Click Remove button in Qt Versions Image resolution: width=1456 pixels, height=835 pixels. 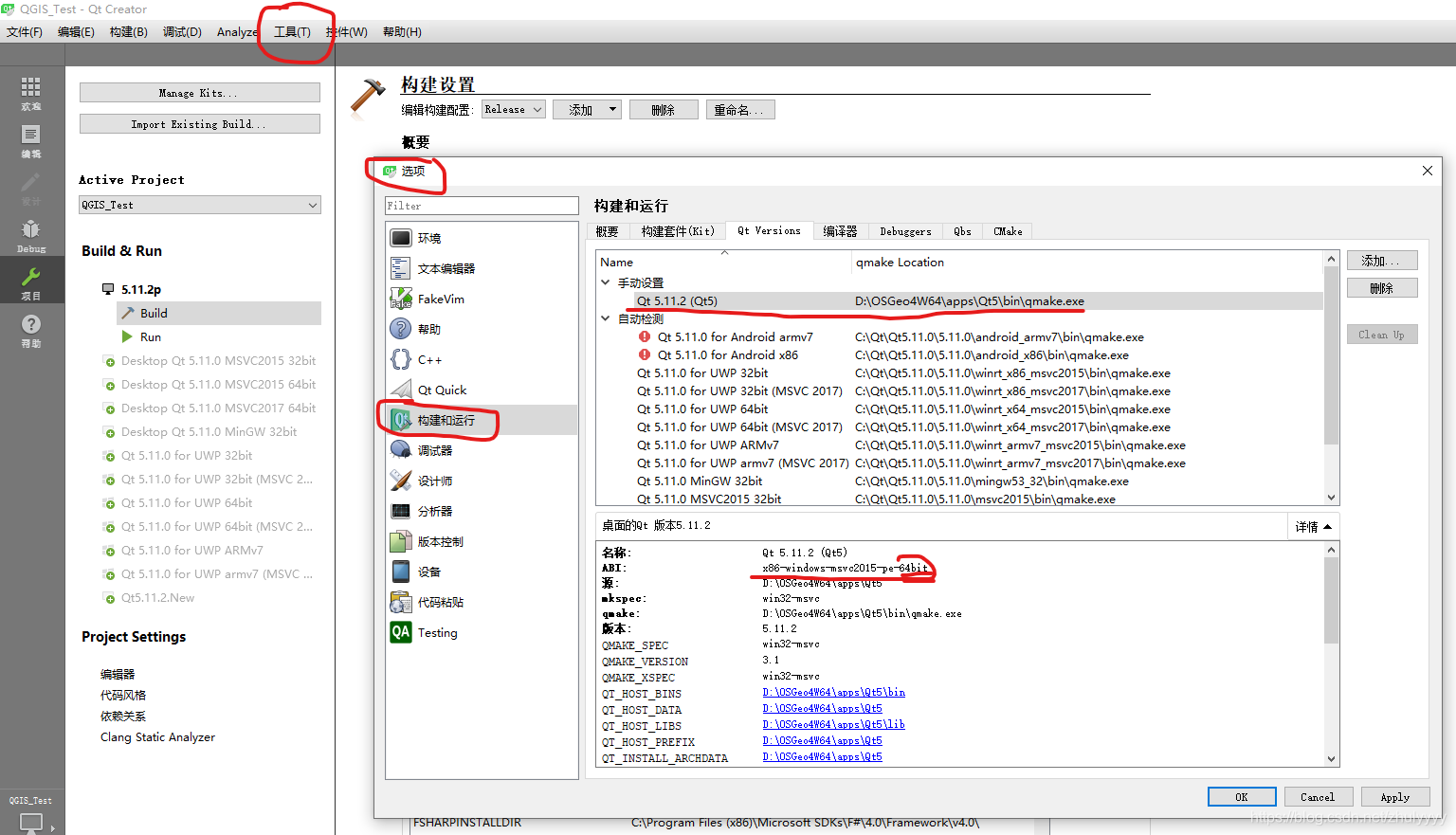coord(1382,288)
